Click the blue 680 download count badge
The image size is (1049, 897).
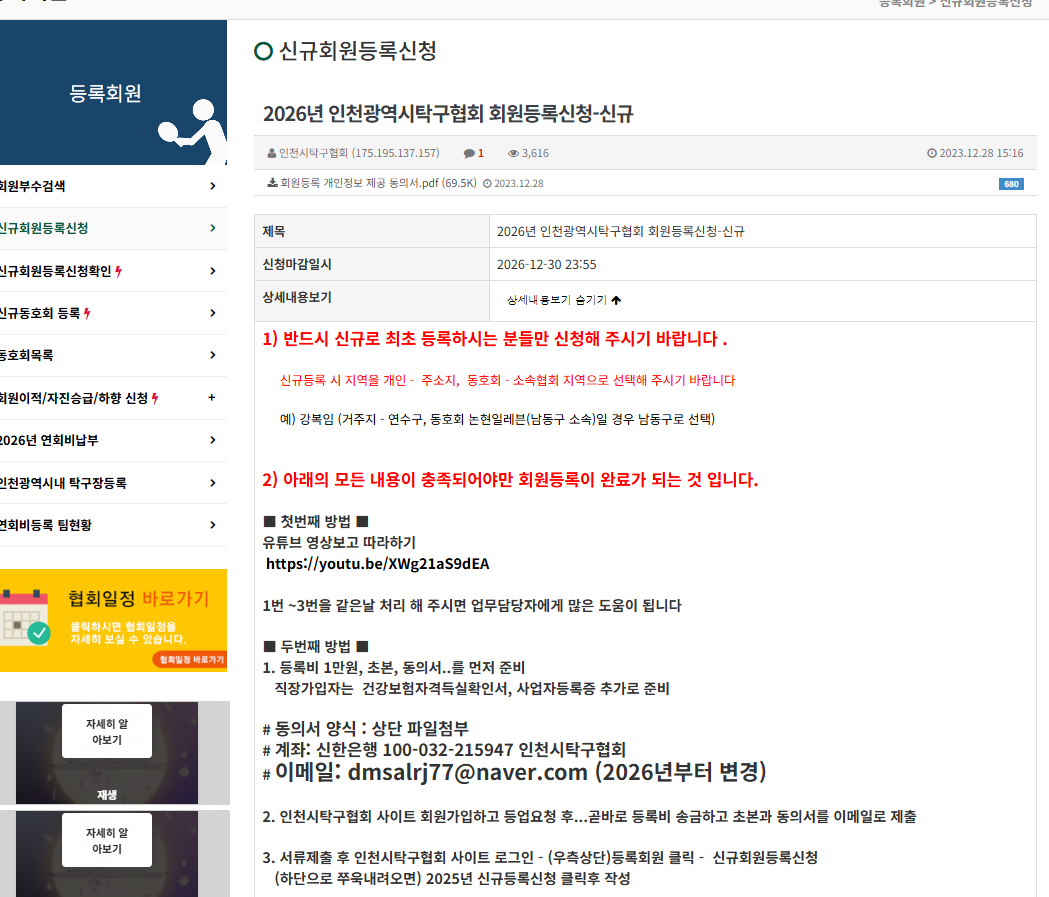tap(1010, 184)
